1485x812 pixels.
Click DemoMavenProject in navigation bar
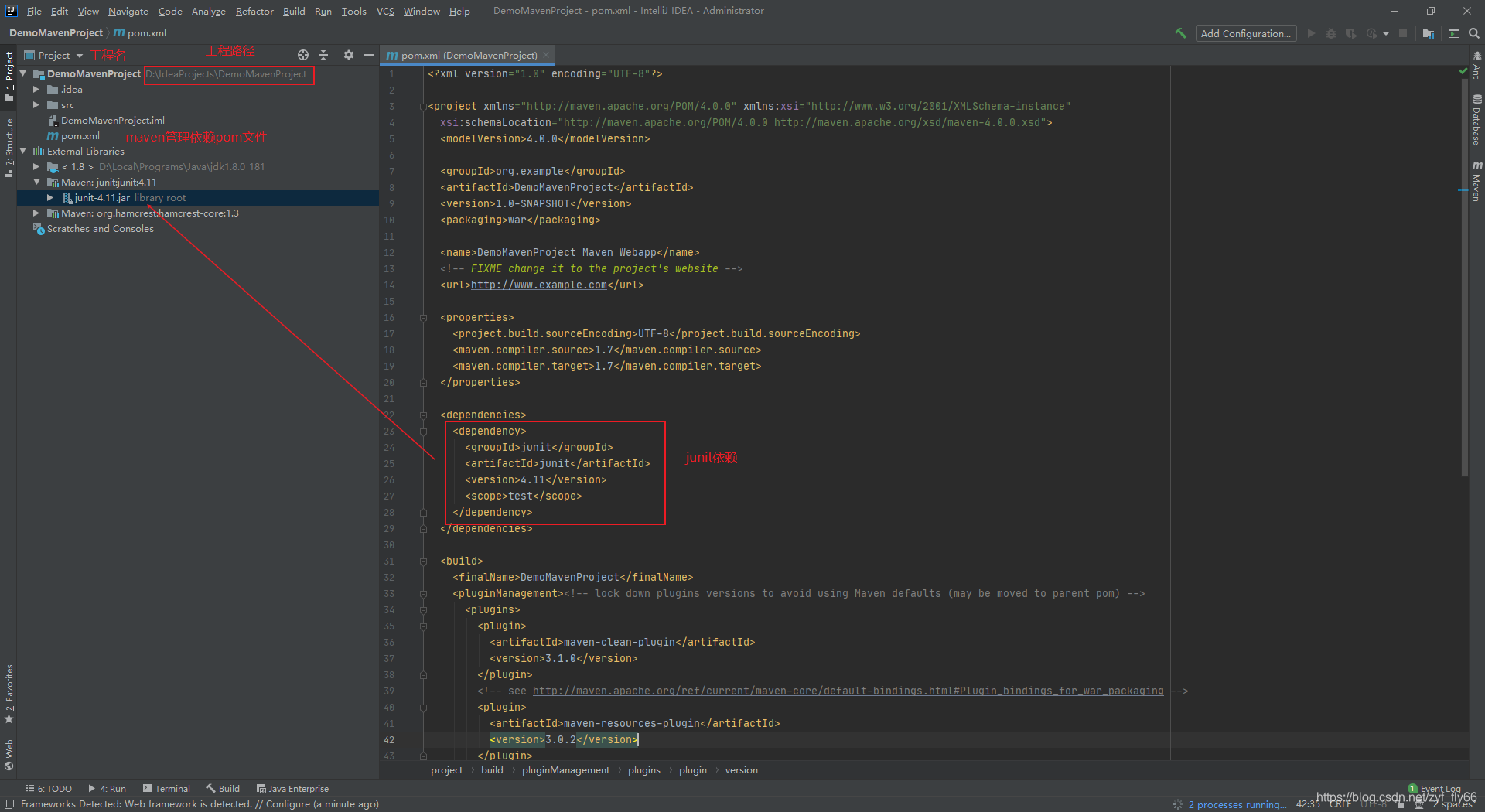(56, 33)
